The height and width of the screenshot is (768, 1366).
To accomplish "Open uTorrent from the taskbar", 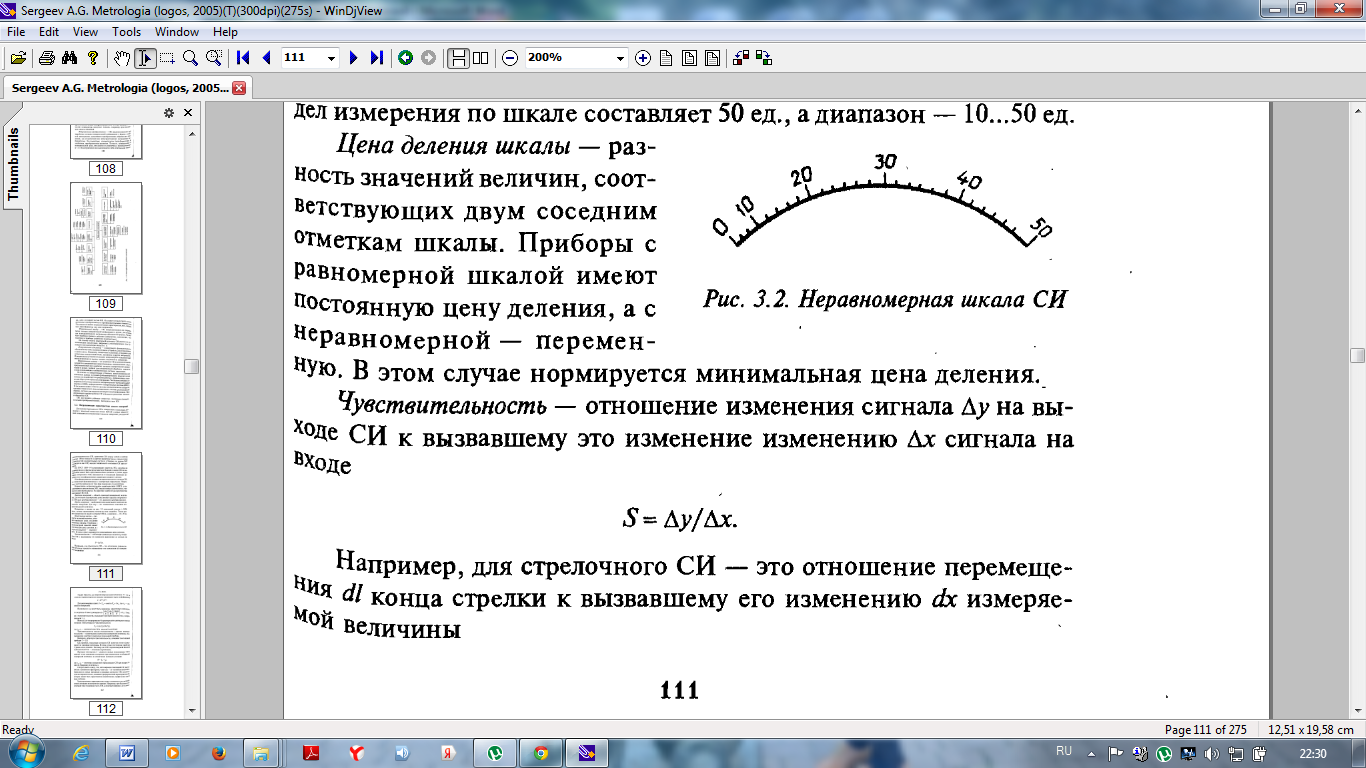I will (x=494, y=753).
